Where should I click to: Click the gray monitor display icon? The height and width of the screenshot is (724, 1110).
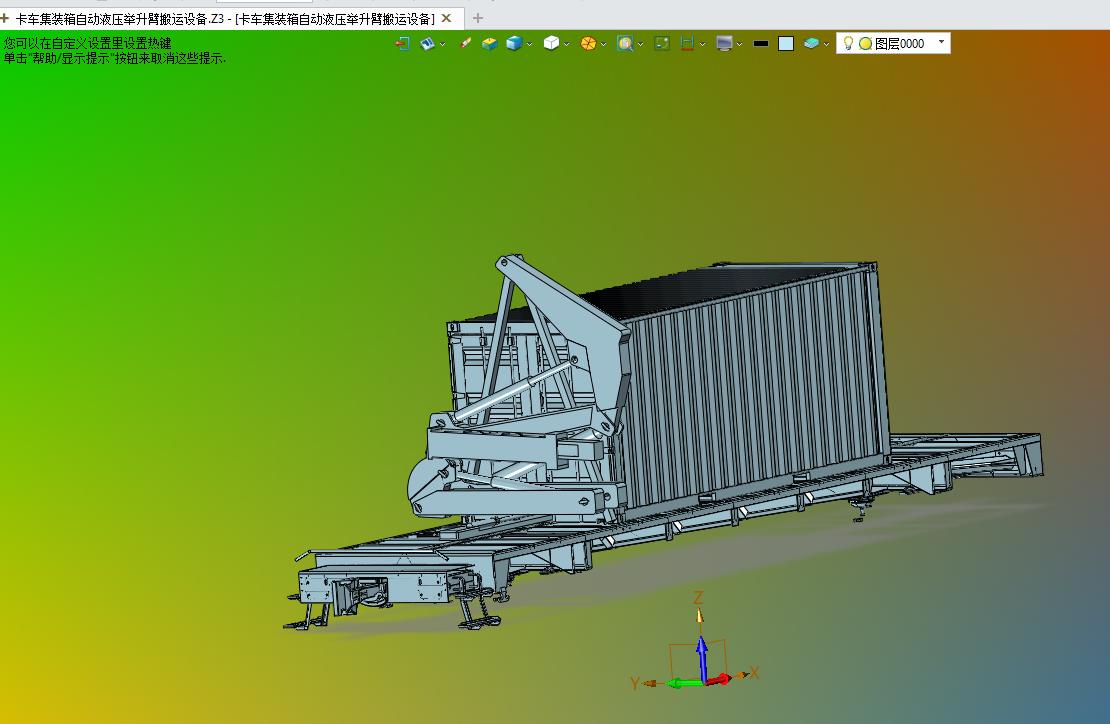click(x=723, y=44)
